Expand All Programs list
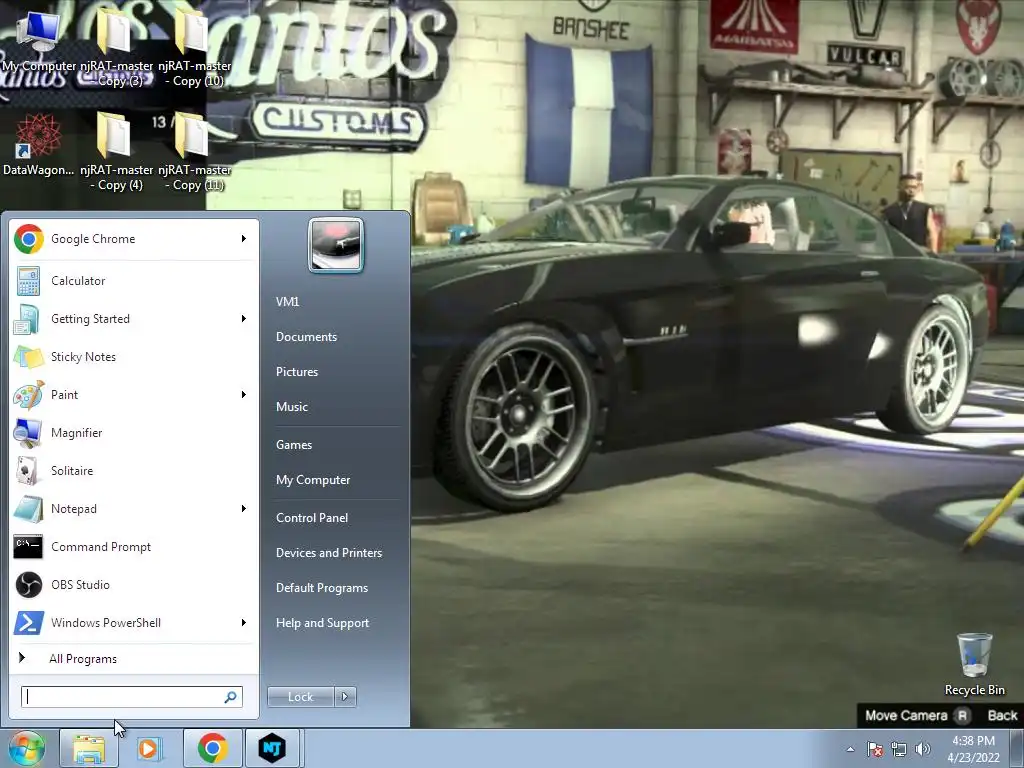 pos(132,659)
